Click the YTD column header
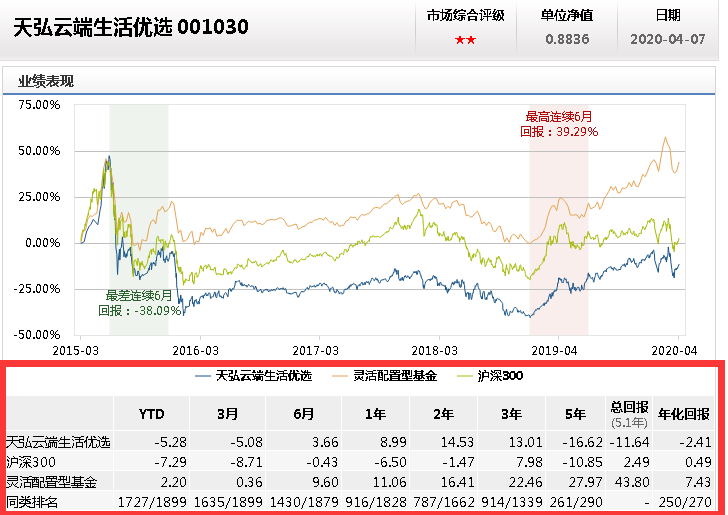This screenshot has height=515, width=728. (151, 413)
